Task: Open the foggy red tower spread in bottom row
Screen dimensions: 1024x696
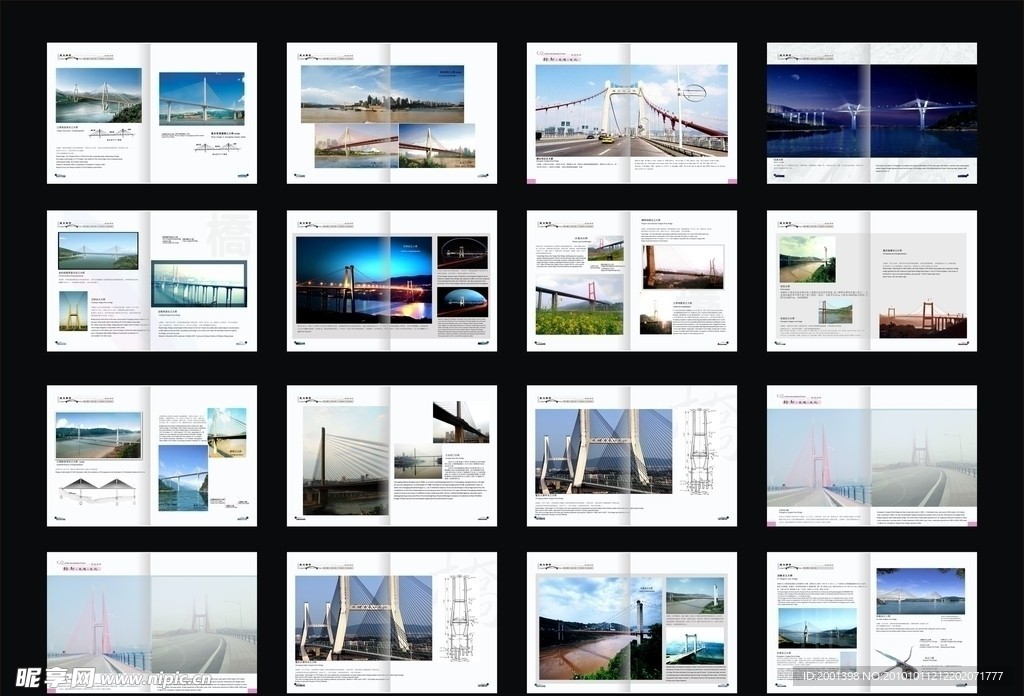Action: [151, 622]
